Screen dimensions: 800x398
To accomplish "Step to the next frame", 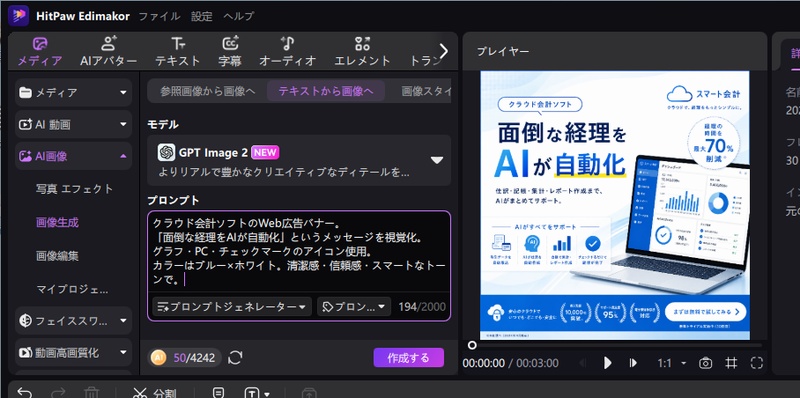I will tap(633, 363).
